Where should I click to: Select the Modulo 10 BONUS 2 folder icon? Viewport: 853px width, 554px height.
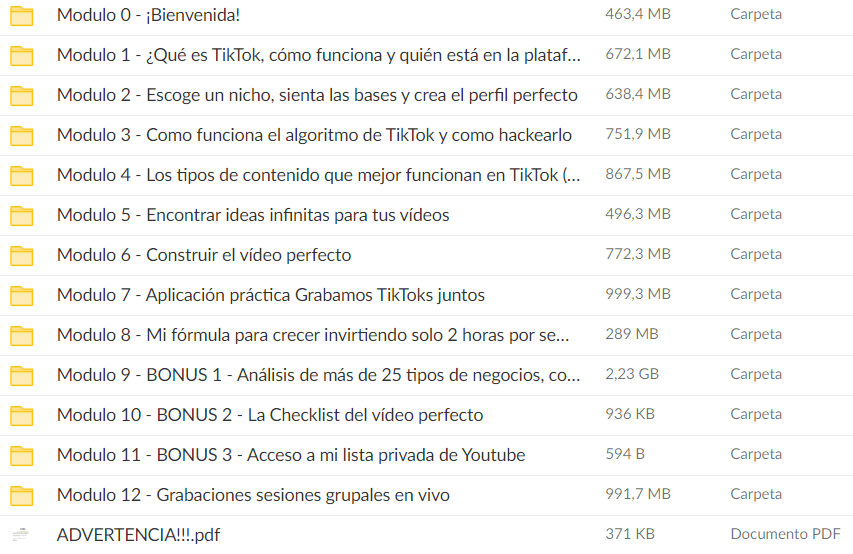coord(22,415)
